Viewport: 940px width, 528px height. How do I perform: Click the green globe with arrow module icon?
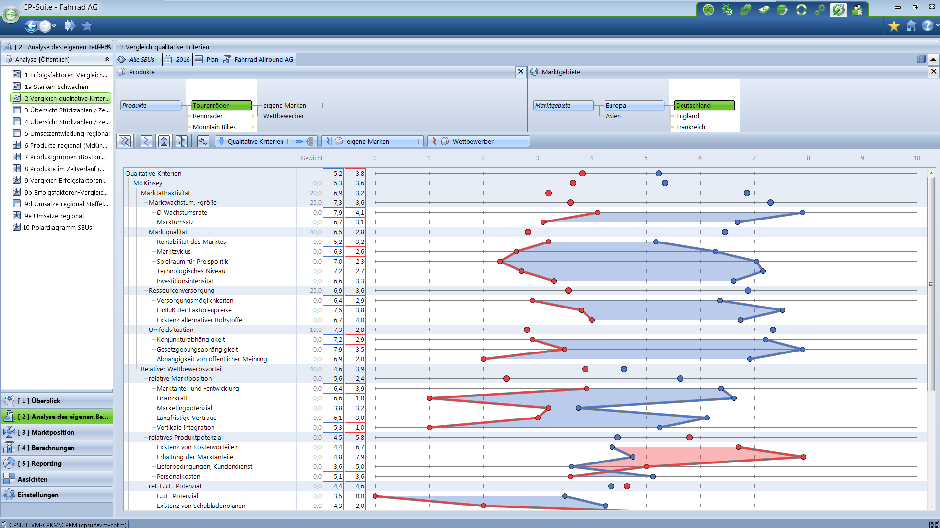coord(782,10)
